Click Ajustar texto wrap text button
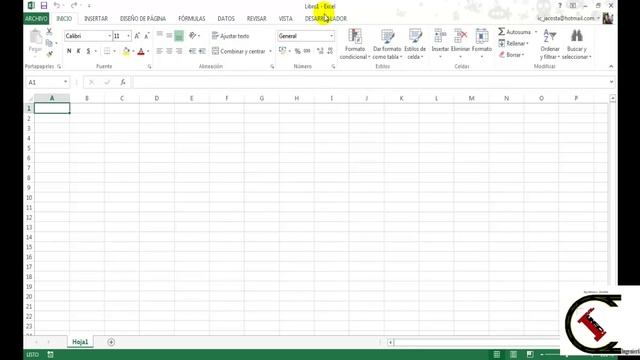 (231, 36)
